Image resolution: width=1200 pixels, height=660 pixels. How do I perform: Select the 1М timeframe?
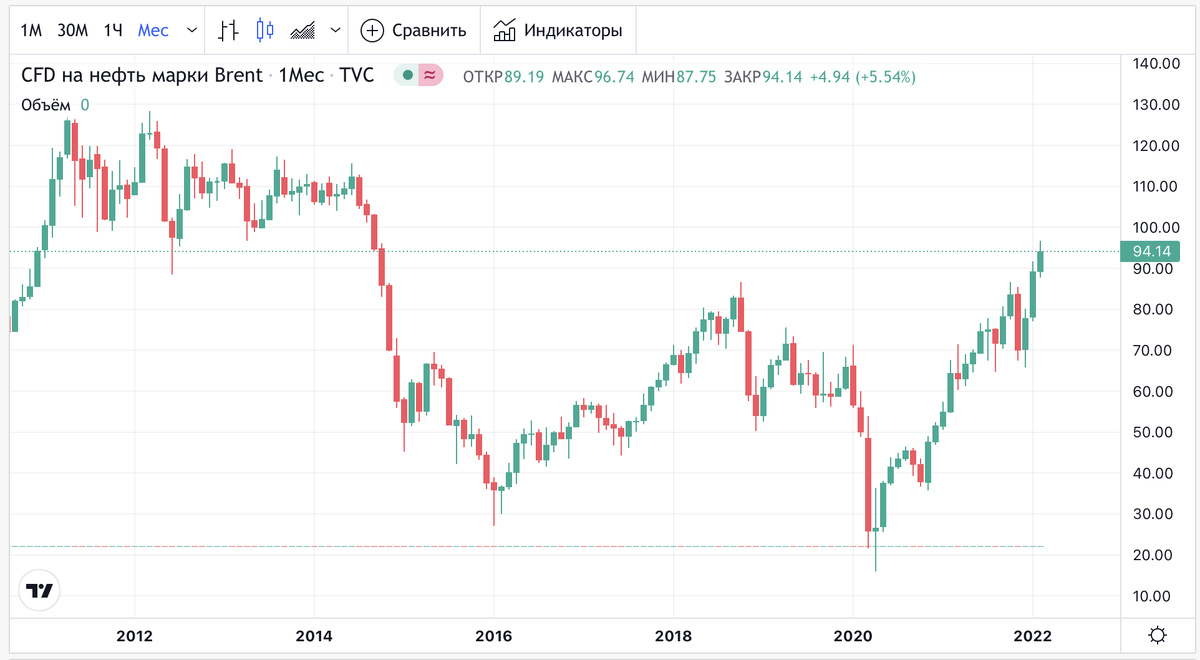coord(32,30)
